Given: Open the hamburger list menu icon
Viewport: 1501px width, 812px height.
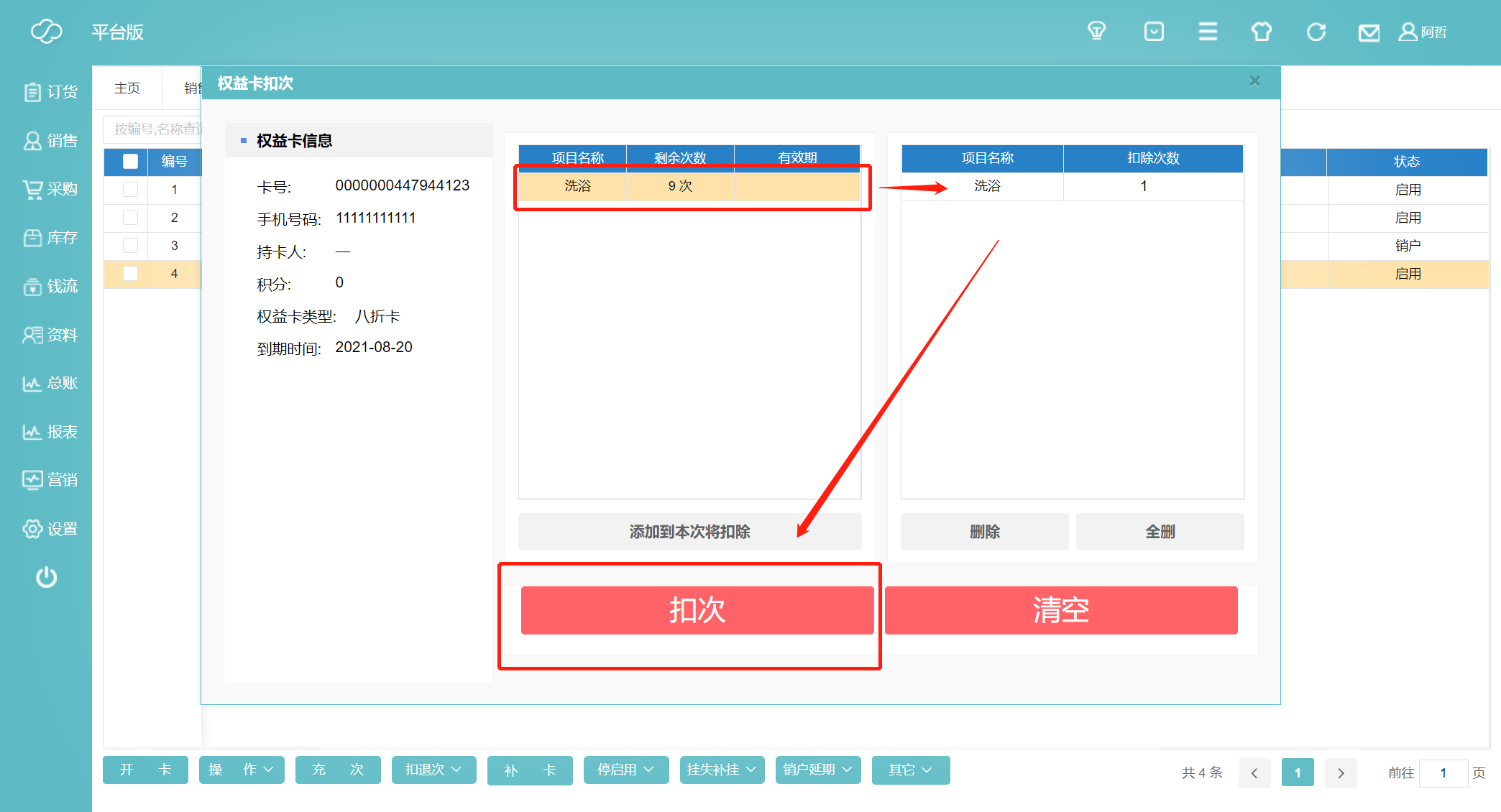Looking at the screenshot, I should tap(1208, 32).
